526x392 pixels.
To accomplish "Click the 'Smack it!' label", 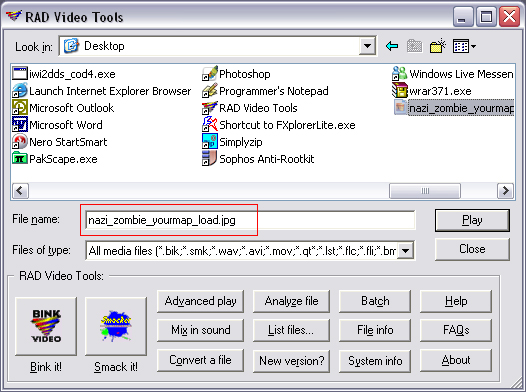I will [x=116, y=367].
